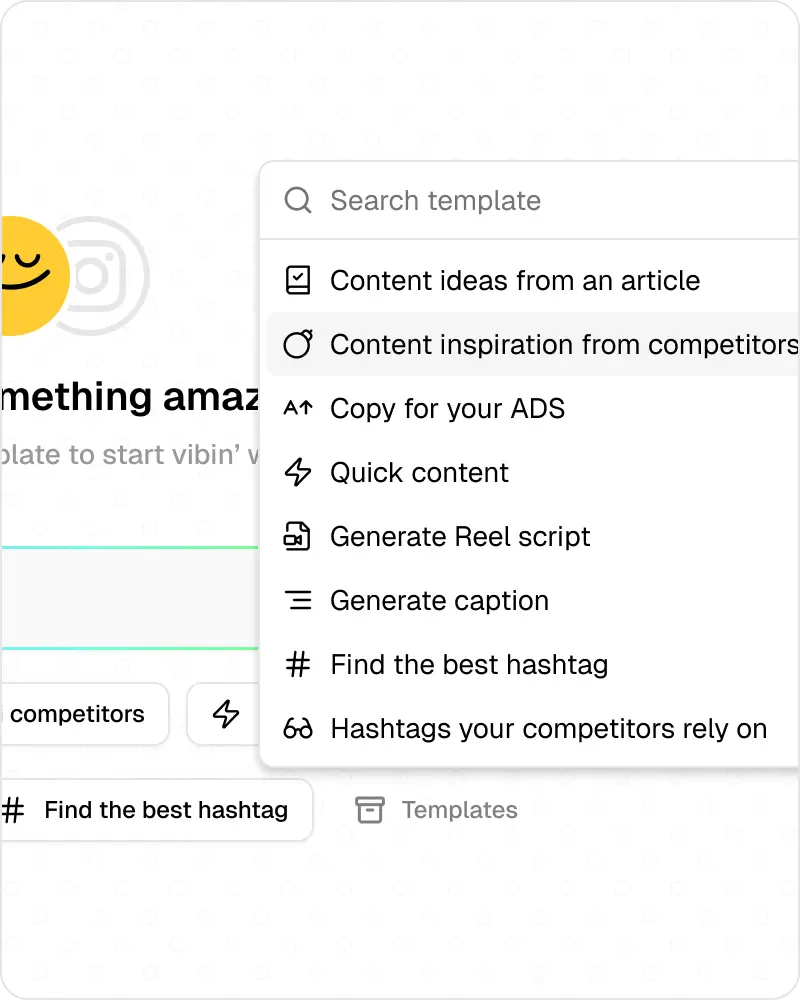
Task: Click the text-size icon beside Copy for your ADS
Action: click(298, 408)
